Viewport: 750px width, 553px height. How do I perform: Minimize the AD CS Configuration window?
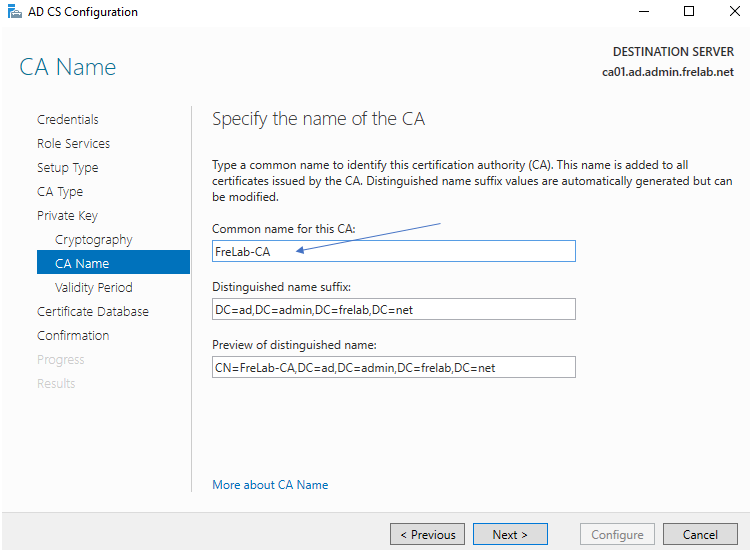[642, 12]
